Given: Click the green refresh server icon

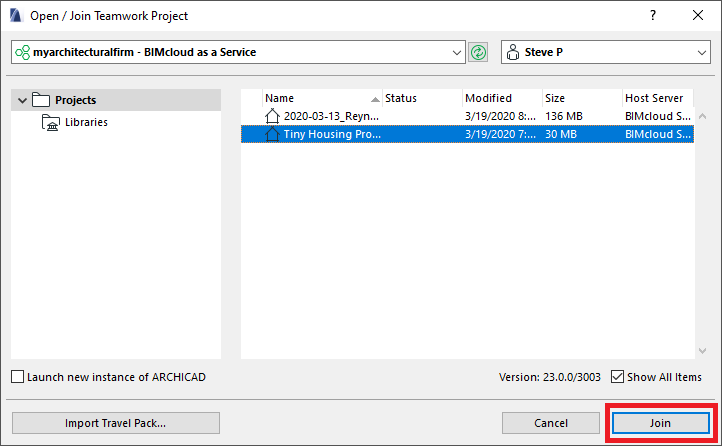Looking at the screenshot, I should coord(478,52).
